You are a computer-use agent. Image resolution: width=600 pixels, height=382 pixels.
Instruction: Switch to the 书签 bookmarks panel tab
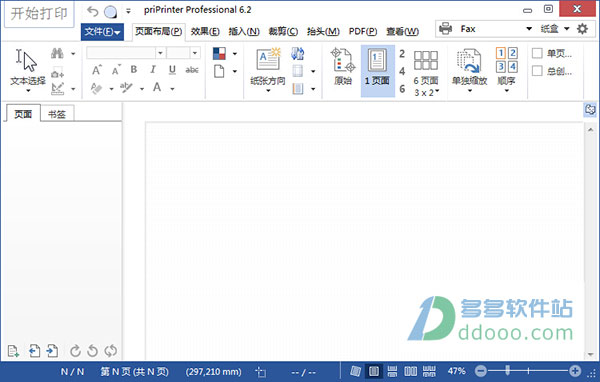pos(57,114)
